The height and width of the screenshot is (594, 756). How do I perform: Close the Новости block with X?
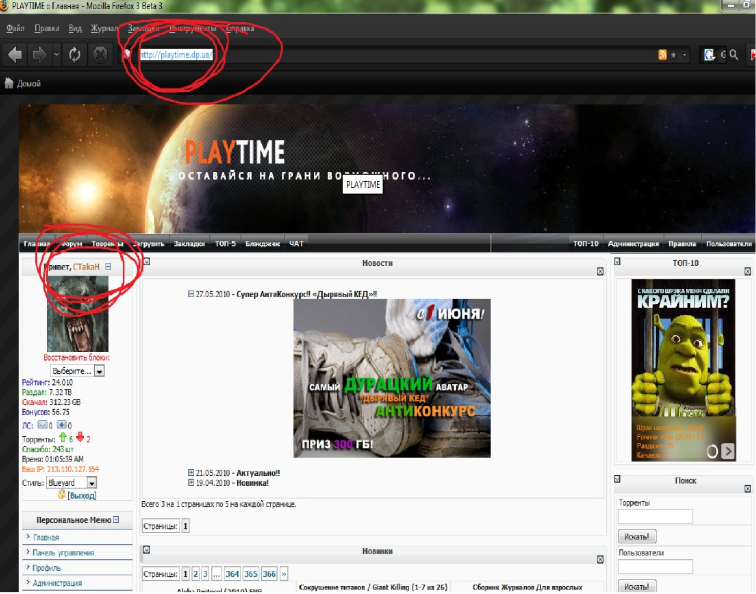tap(600, 271)
